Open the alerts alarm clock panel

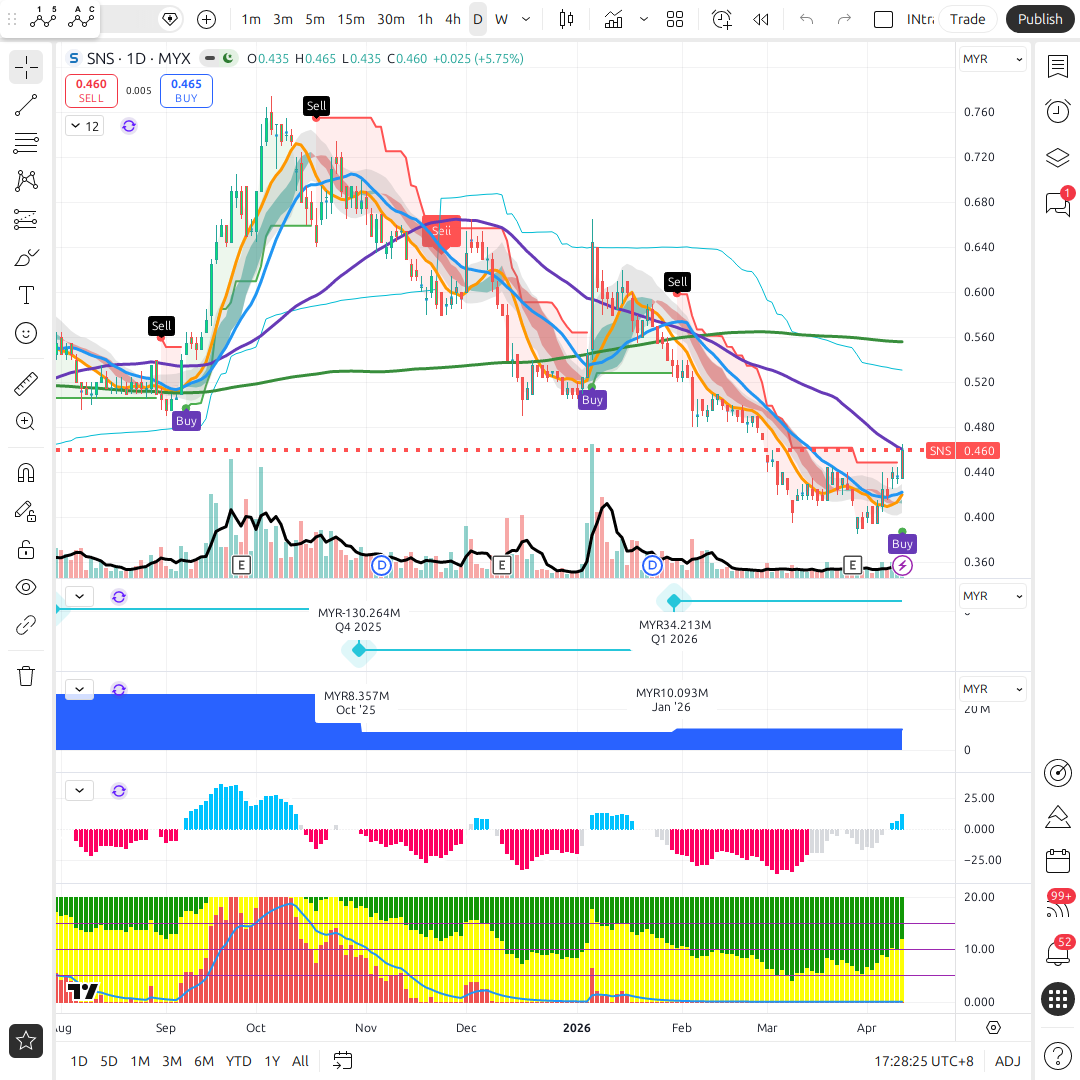[x=1057, y=111]
